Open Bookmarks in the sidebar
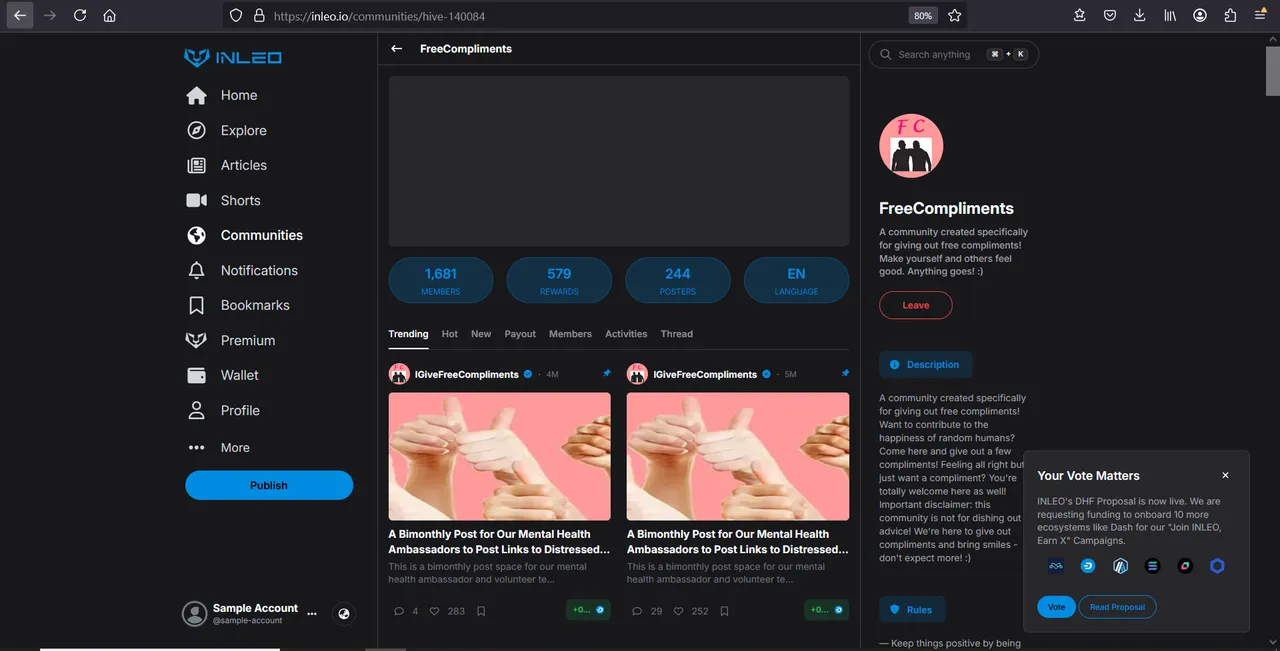The image size is (1280, 651). [239, 305]
